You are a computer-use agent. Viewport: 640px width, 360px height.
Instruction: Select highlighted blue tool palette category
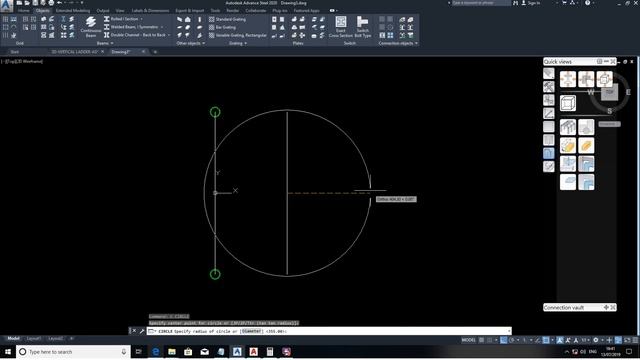click(x=549, y=153)
